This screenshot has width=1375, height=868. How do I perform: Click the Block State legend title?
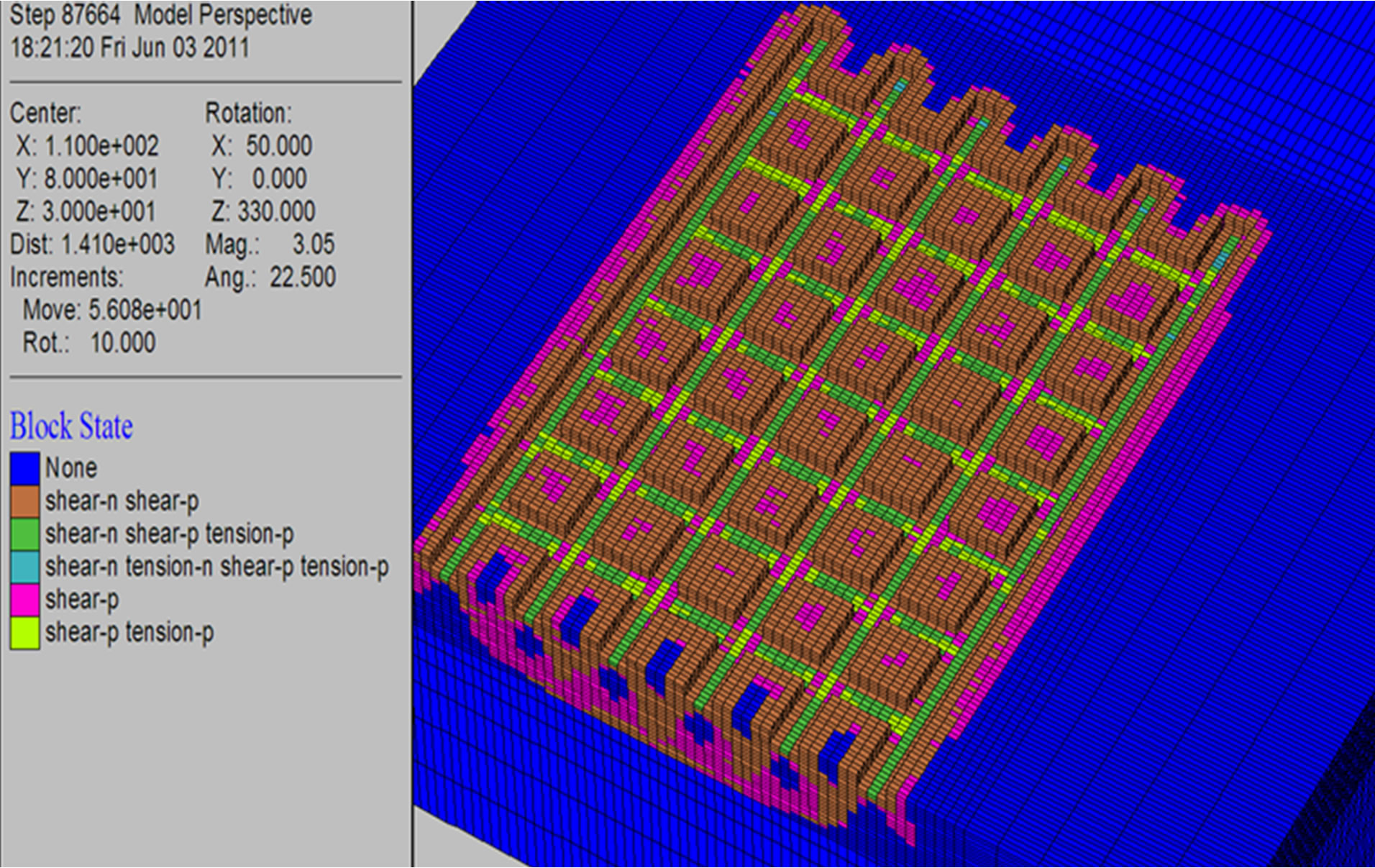click(x=71, y=426)
